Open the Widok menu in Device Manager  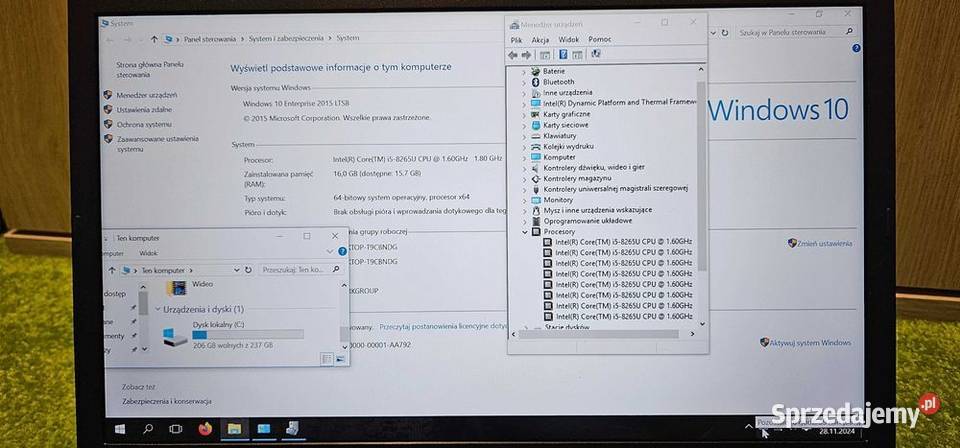[x=569, y=39]
